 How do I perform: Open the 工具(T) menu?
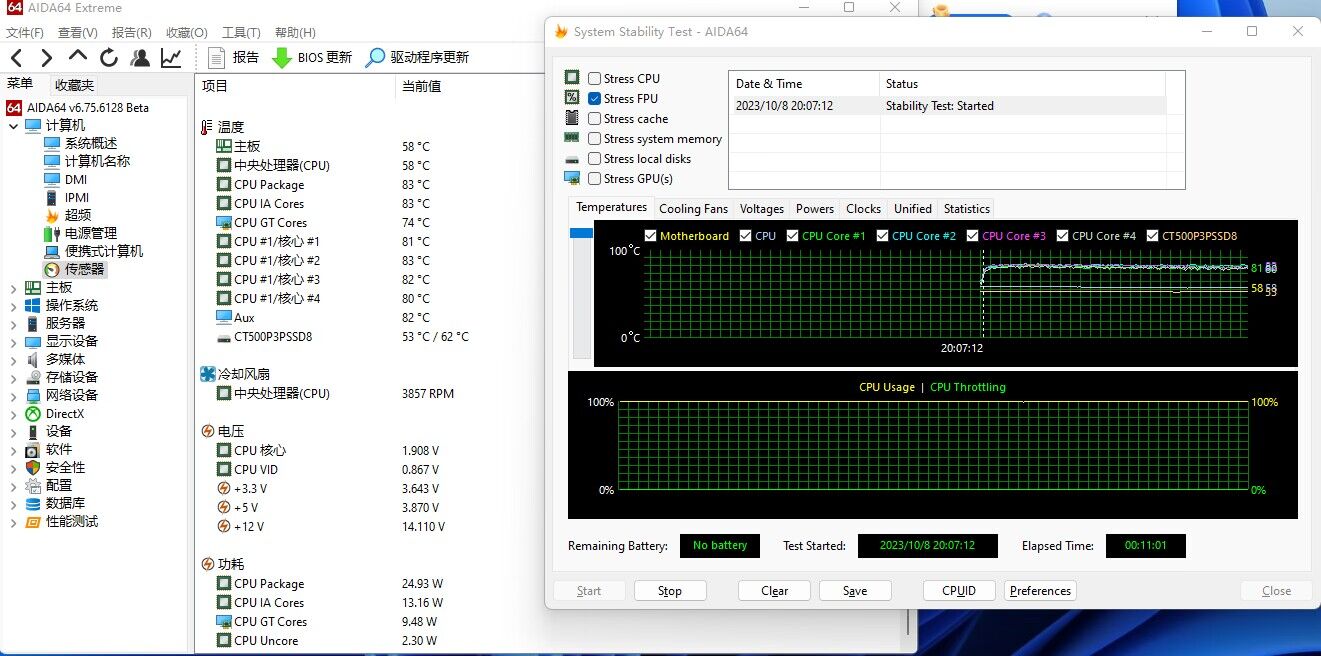coord(241,33)
